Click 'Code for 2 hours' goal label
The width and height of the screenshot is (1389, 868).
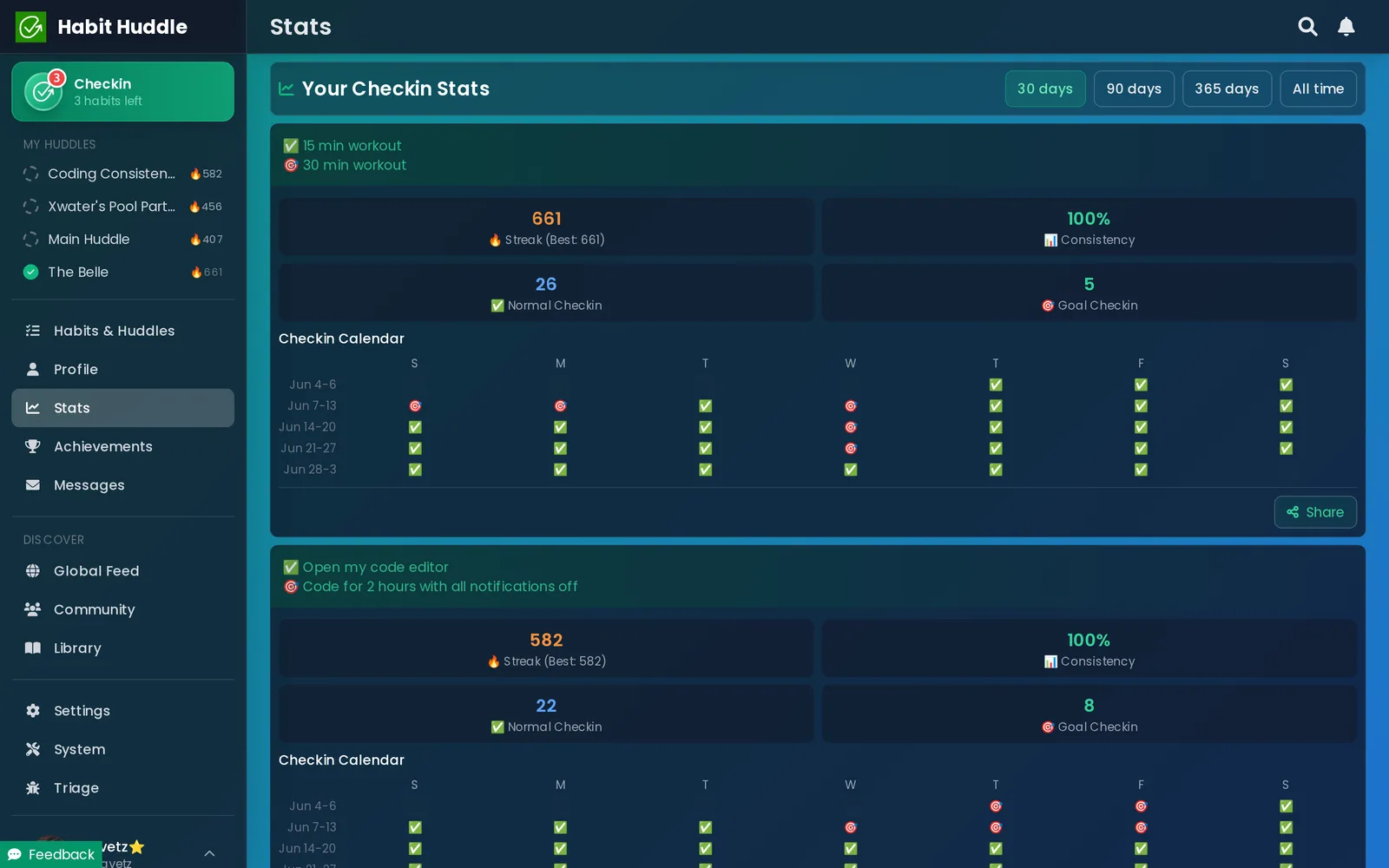[x=439, y=587]
